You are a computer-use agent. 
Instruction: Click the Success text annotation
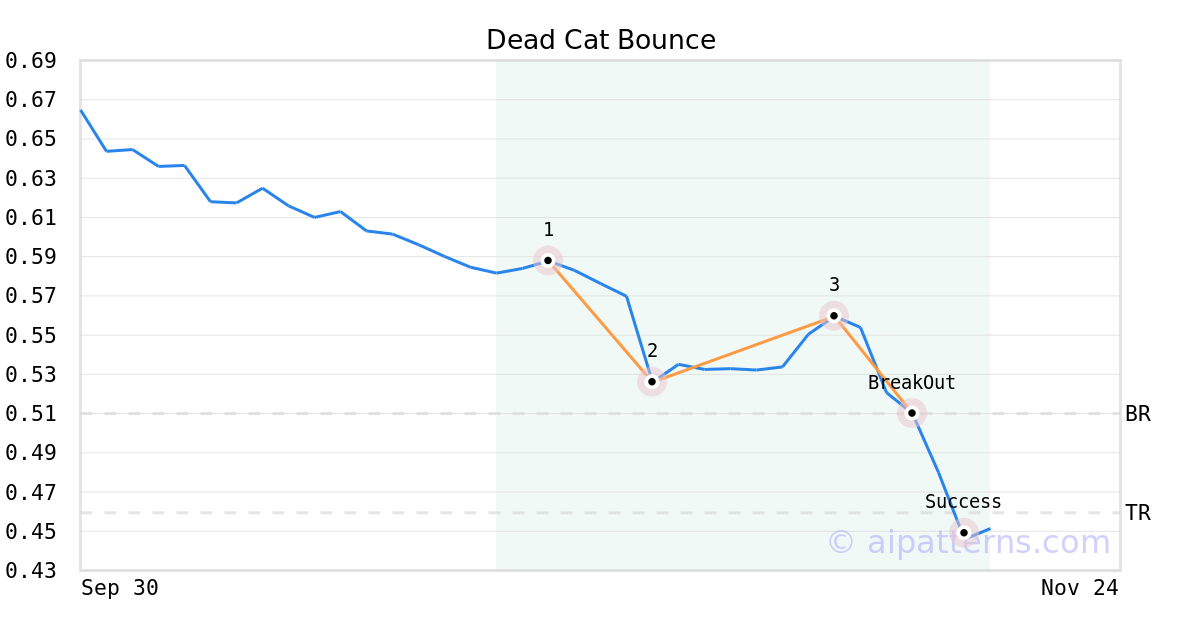pos(963,502)
